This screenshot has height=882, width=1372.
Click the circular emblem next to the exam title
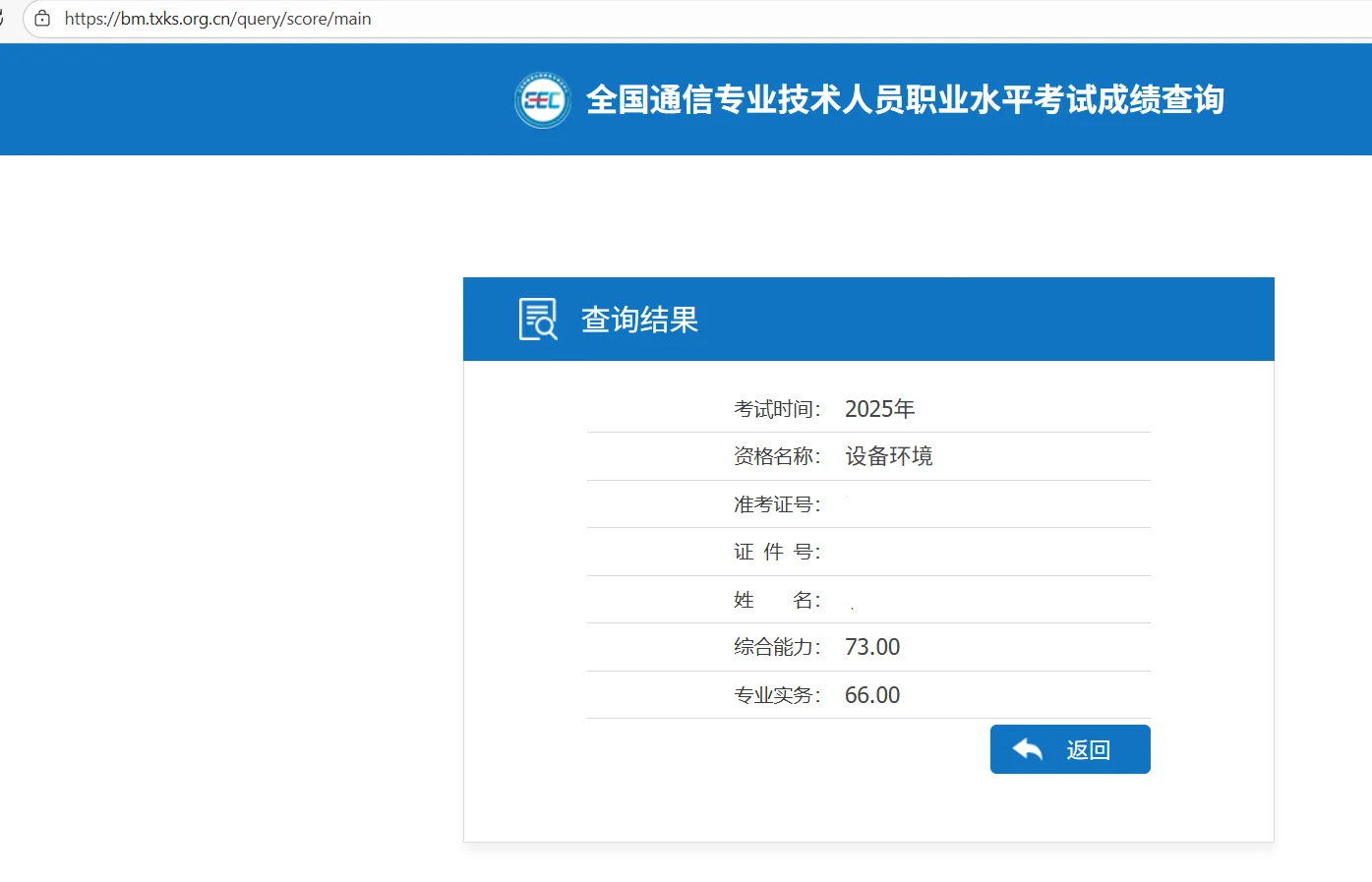point(542,99)
